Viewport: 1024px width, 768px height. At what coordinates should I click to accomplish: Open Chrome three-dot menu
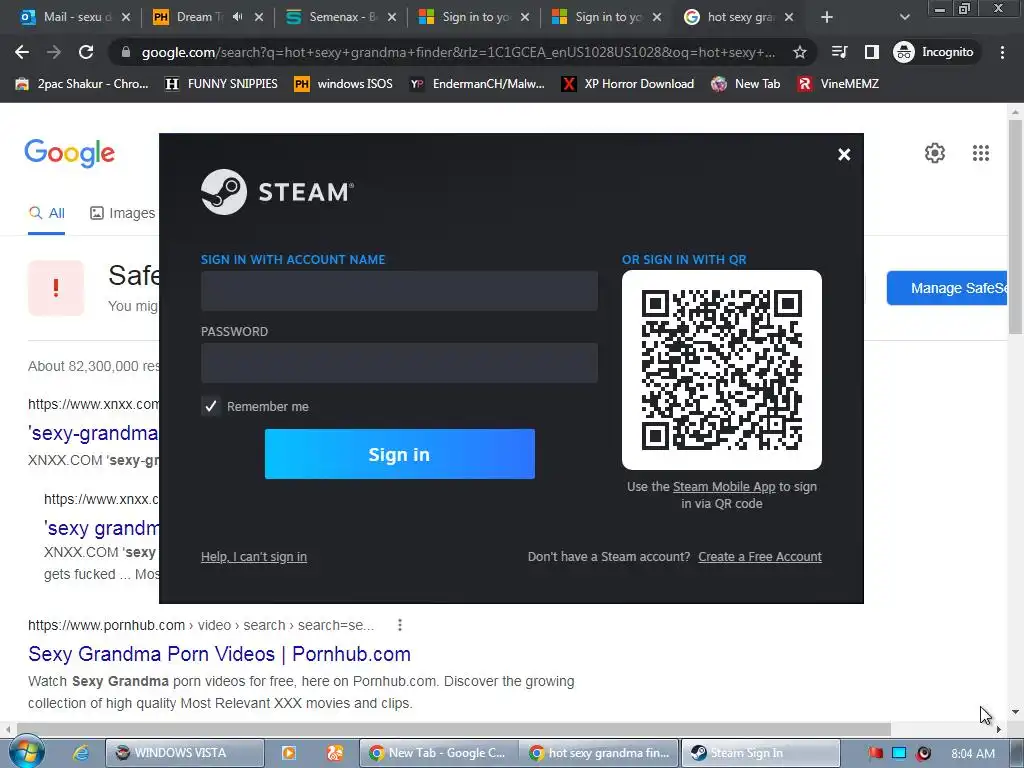point(1002,52)
